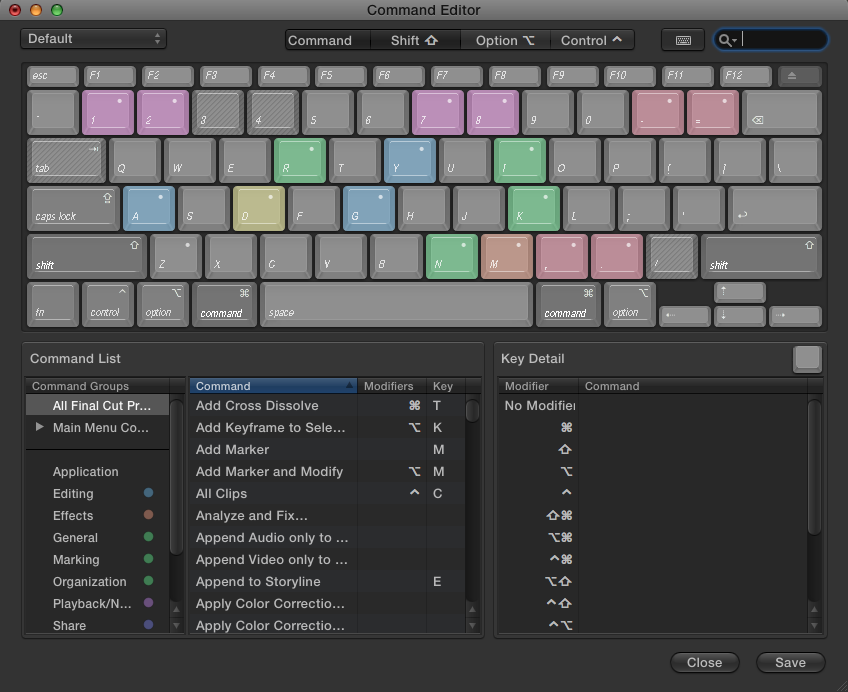The width and height of the screenshot is (848, 692).
Task: Click the Close button
Action: tap(704, 662)
